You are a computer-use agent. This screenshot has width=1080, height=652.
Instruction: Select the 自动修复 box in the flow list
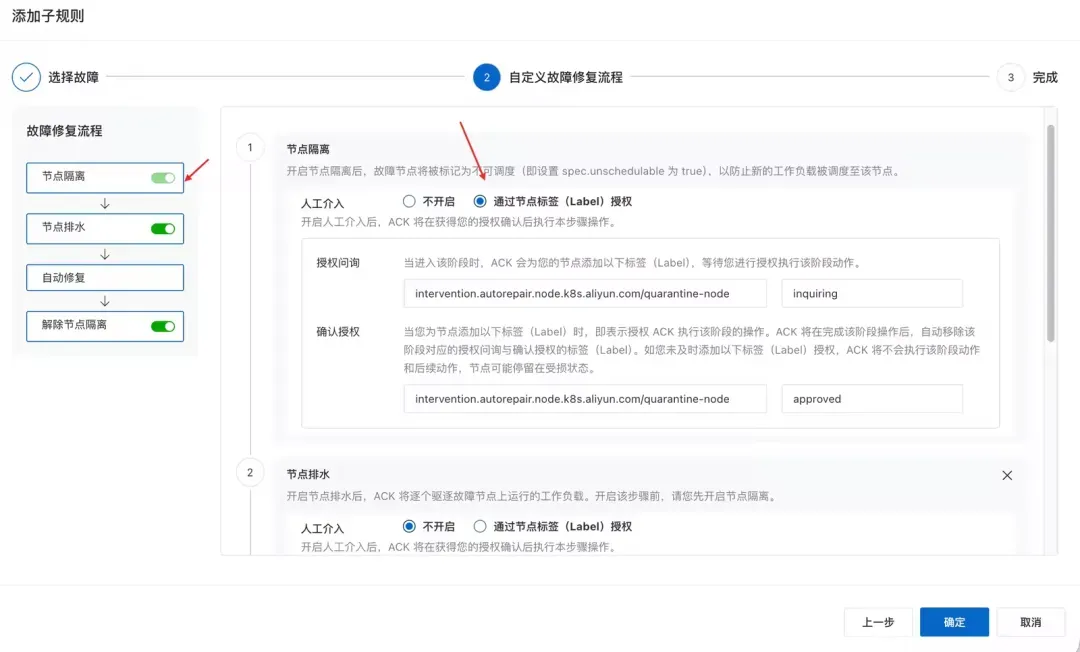pyautogui.click(x=105, y=277)
